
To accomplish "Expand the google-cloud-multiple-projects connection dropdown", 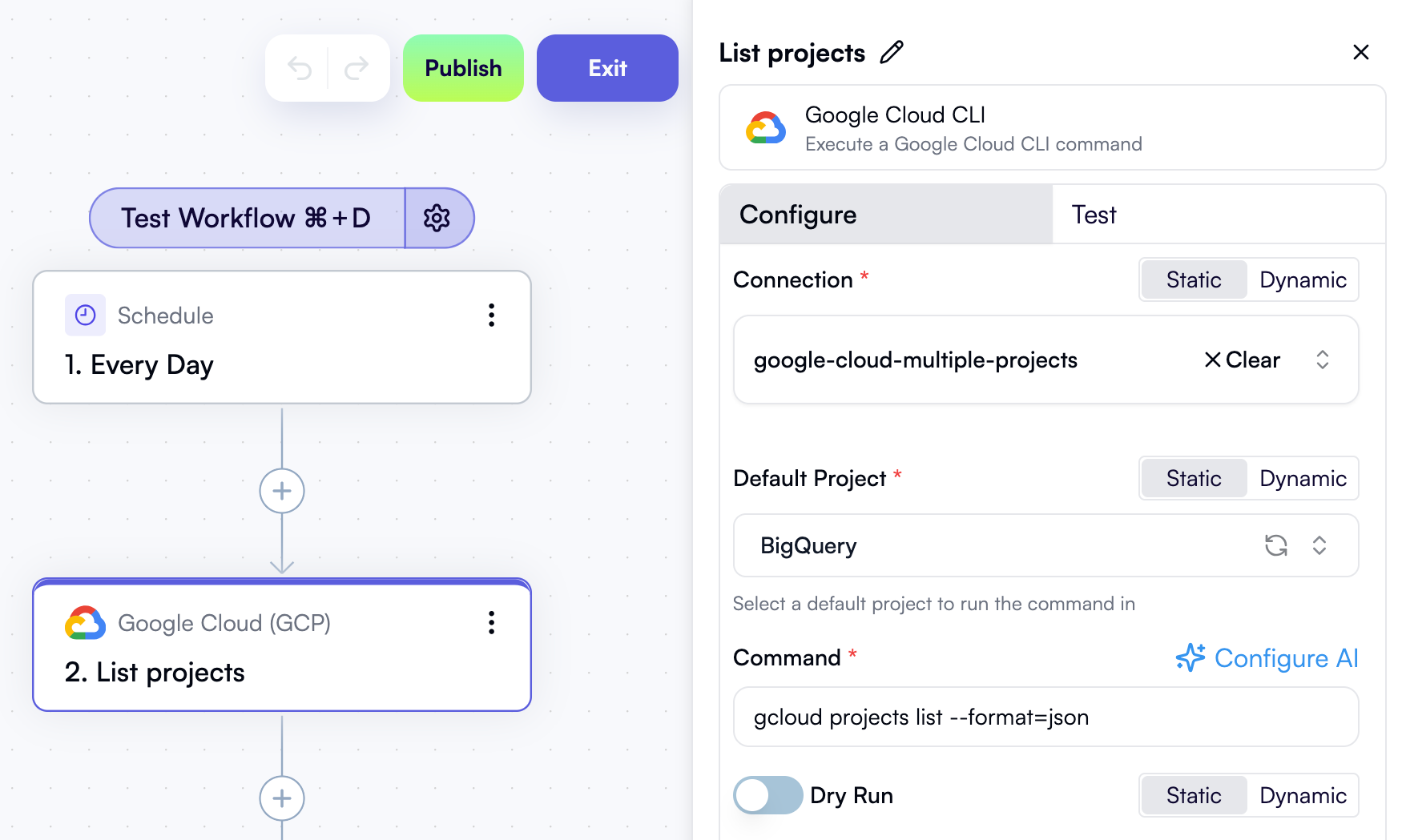I will (1322, 360).
